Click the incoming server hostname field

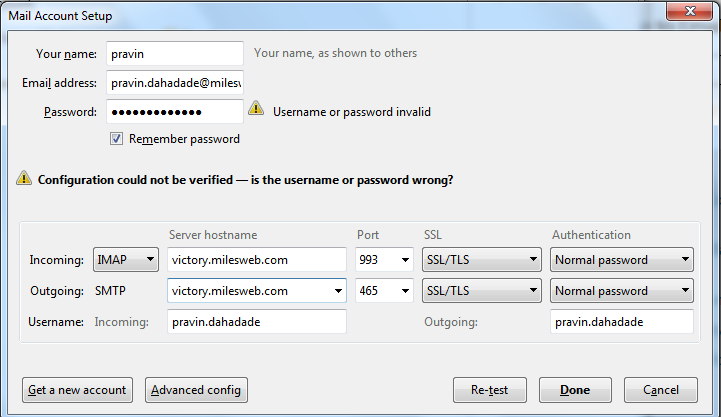(257, 260)
